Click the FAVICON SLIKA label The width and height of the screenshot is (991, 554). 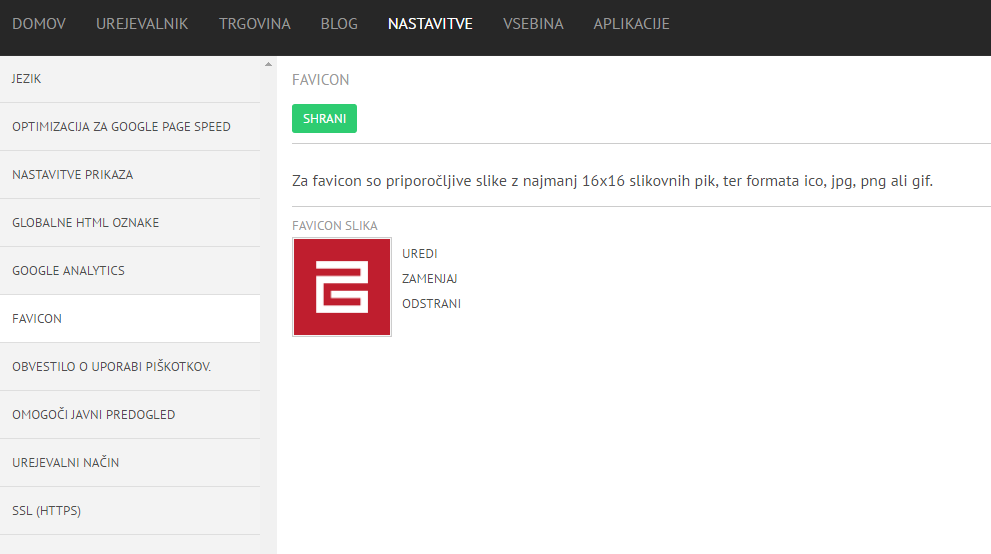coord(334,226)
